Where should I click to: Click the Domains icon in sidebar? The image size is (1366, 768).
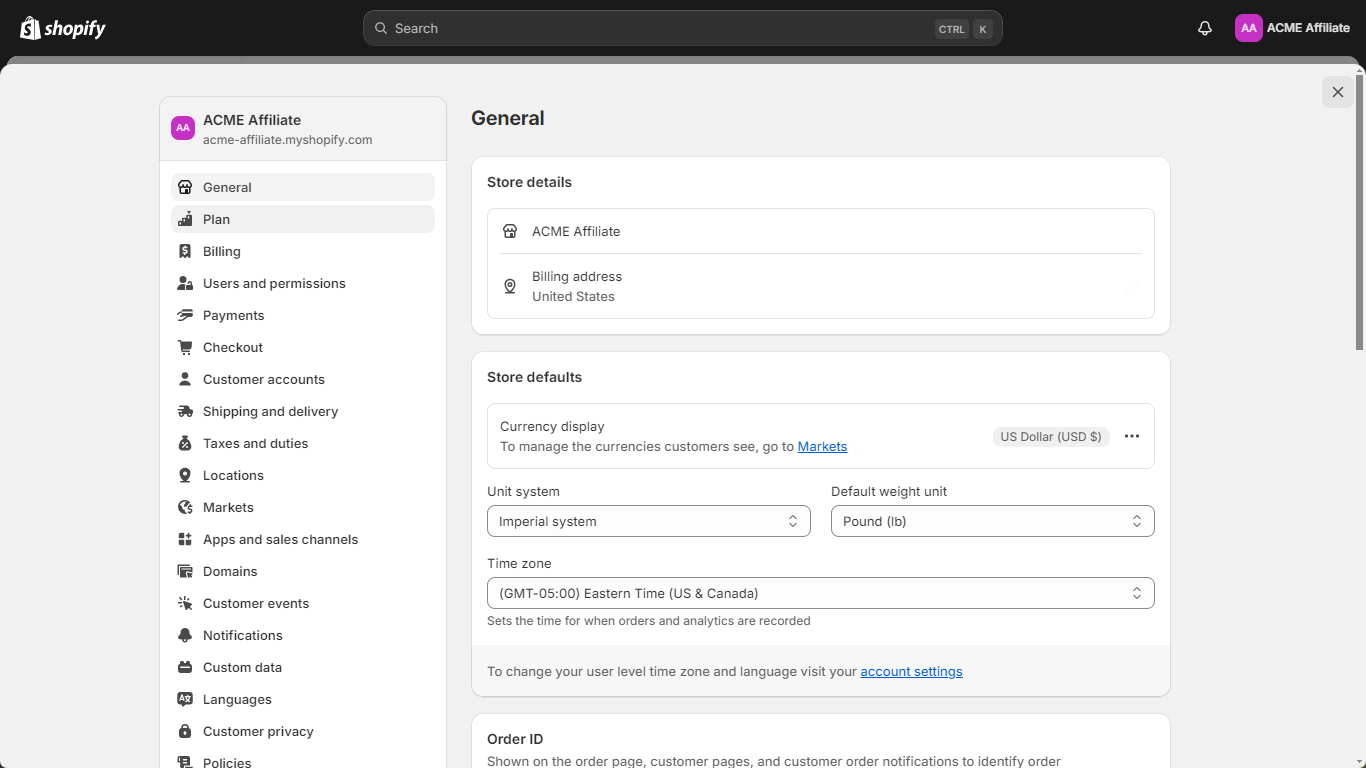tap(185, 571)
